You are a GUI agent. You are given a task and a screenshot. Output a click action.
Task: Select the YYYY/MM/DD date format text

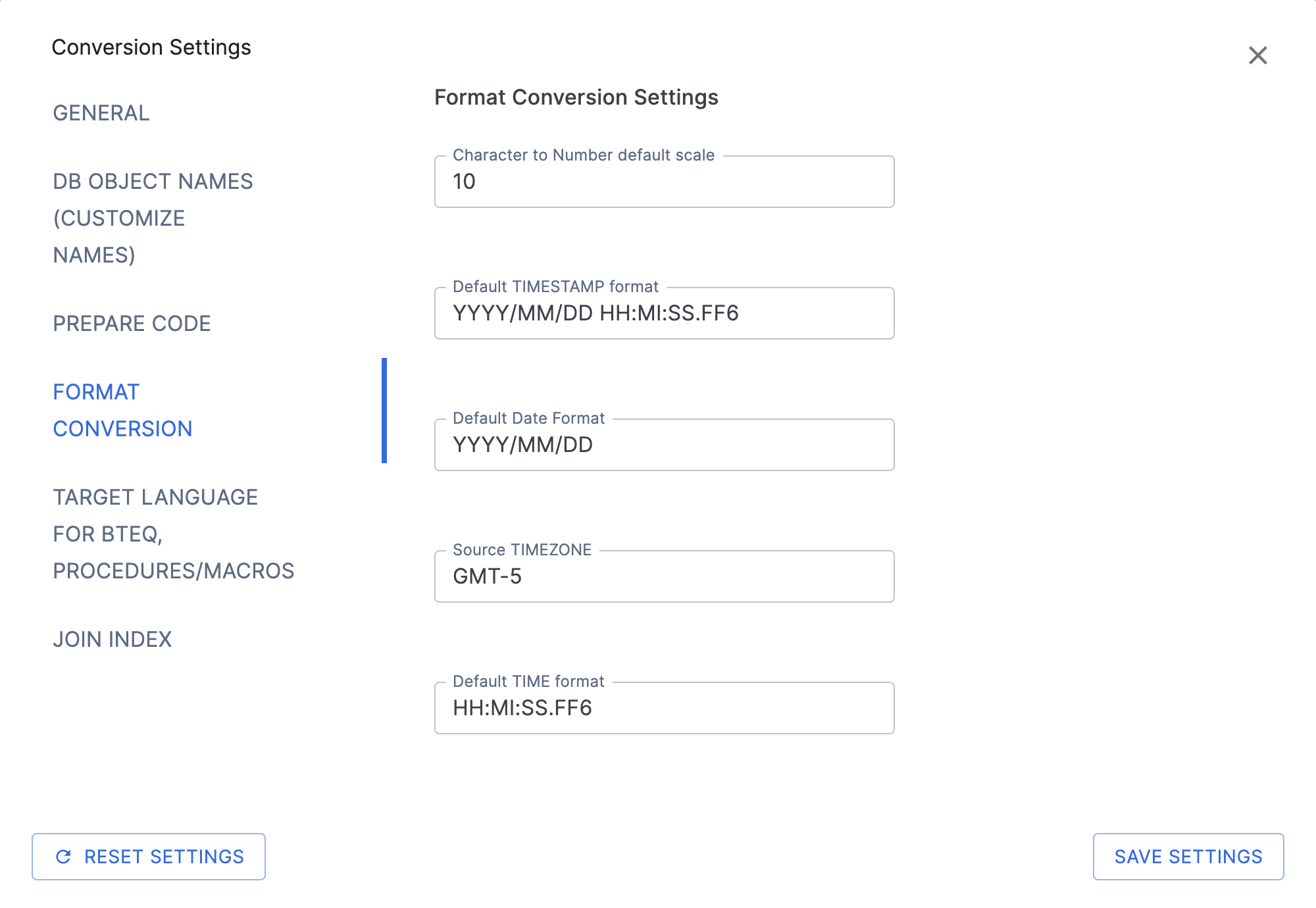click(x=523, y=445)
